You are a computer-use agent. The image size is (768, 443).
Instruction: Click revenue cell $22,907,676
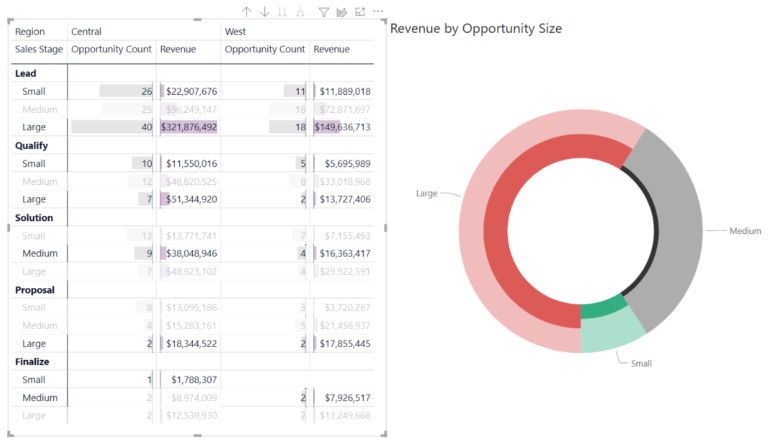coord(192,91)
